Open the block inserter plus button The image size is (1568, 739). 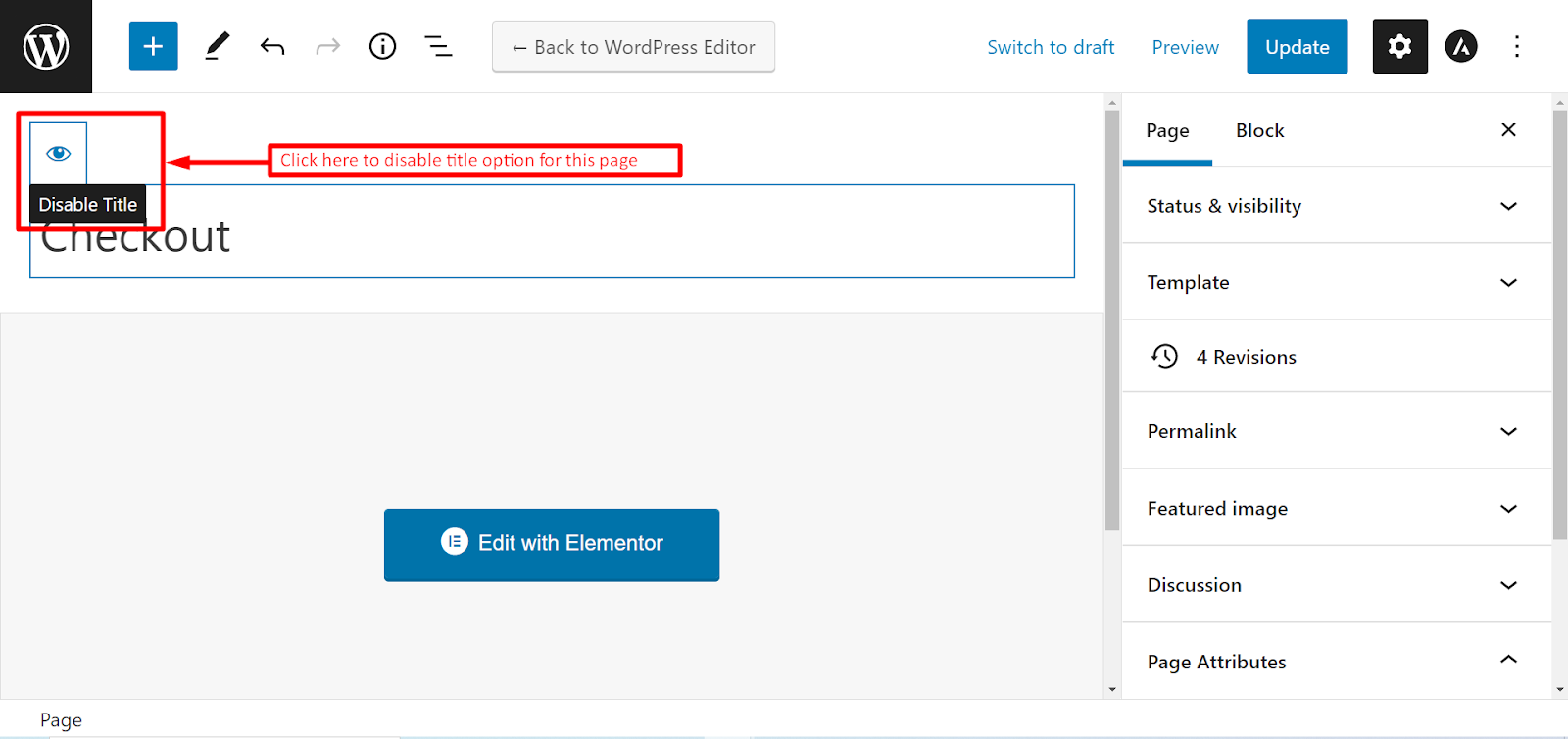[x=153, y=46]
